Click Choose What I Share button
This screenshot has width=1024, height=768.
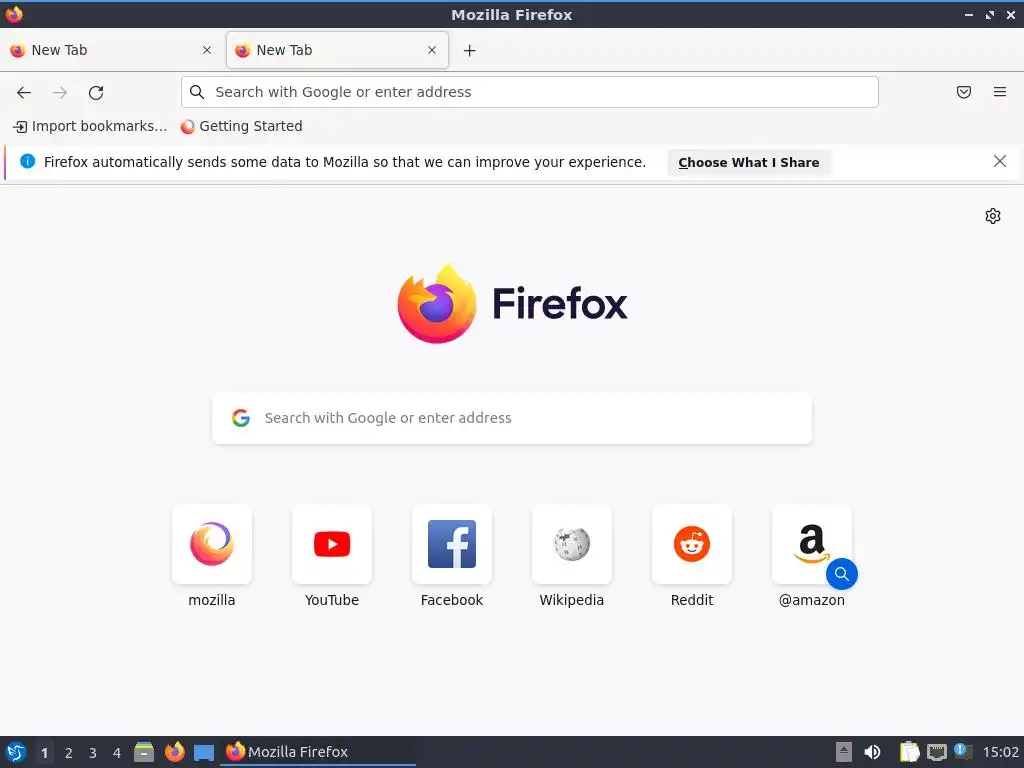[748, 163]
